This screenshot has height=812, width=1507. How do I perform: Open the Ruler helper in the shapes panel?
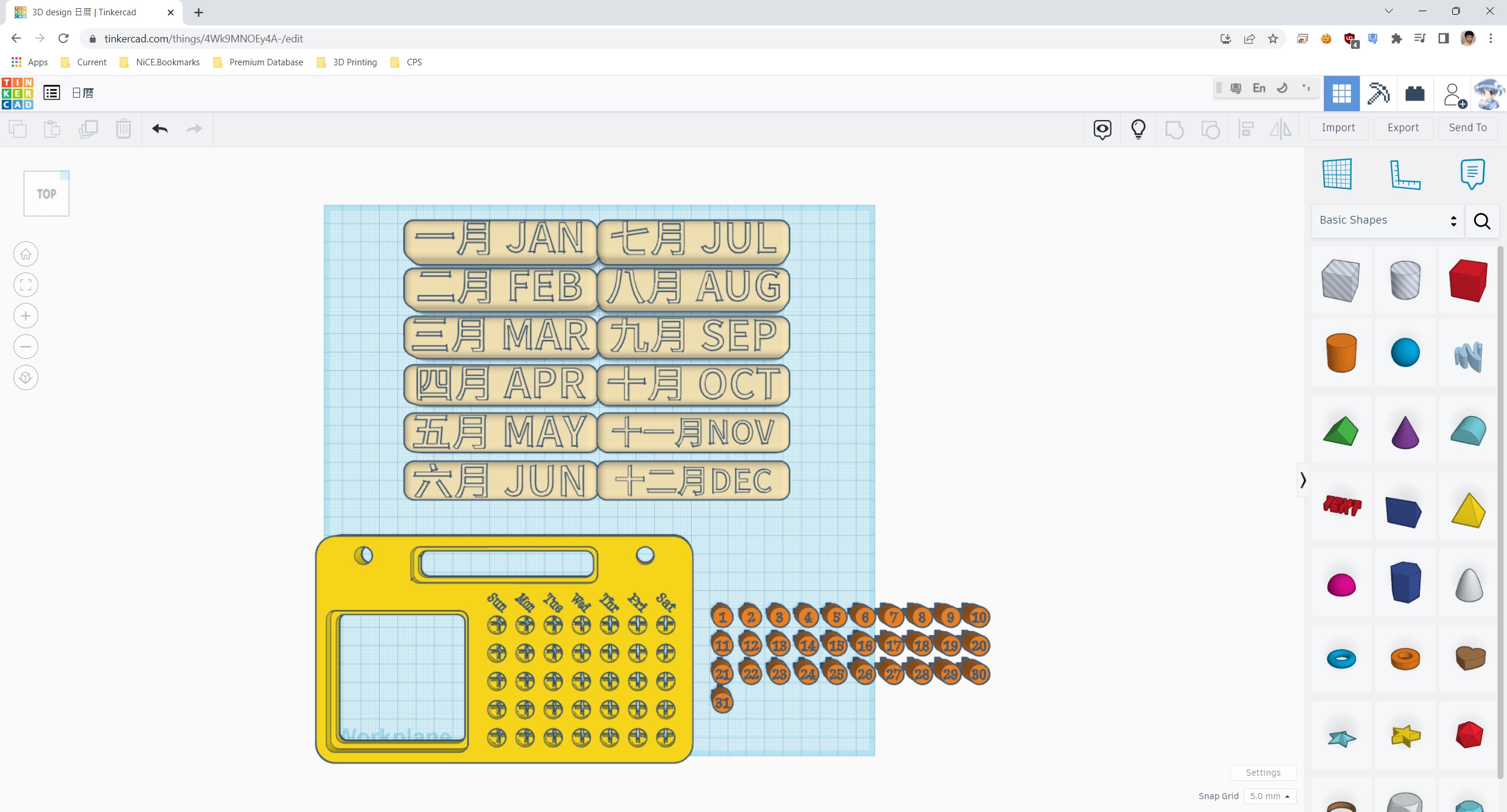[x=1406, y=174]
